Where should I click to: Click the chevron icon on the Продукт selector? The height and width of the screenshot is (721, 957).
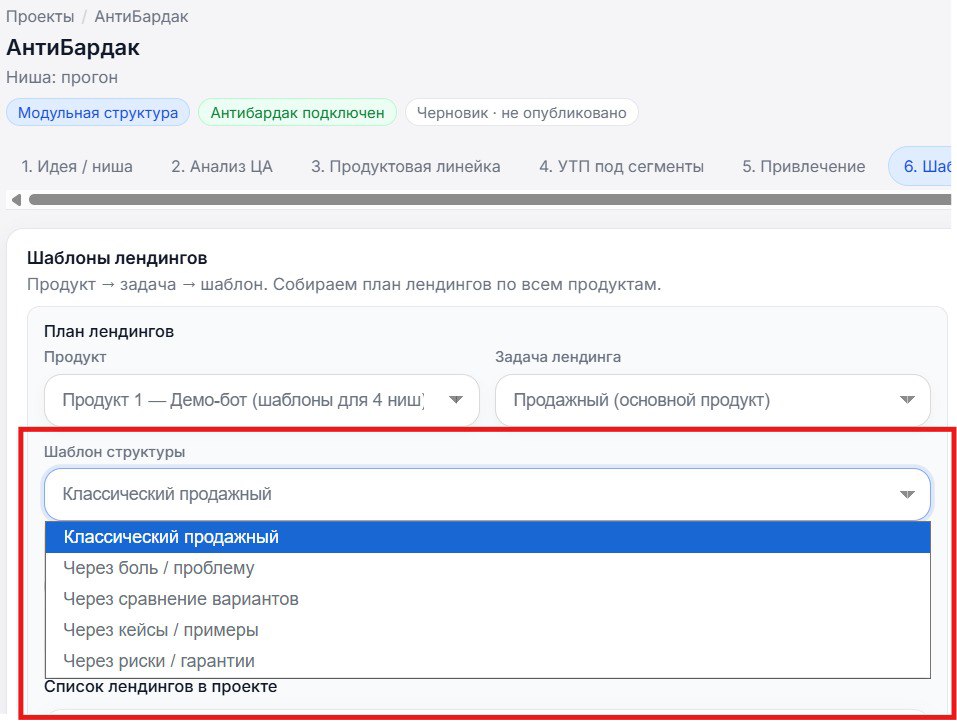pyautogui.click(x=456, y=399)
